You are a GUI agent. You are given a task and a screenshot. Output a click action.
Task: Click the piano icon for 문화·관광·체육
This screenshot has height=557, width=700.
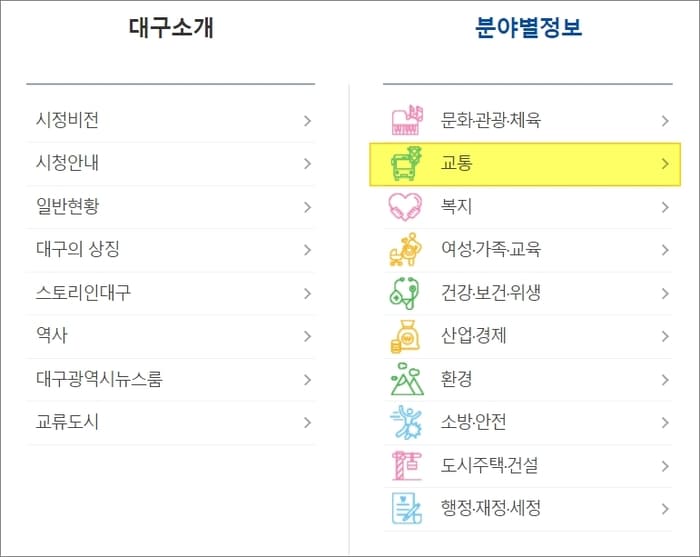[x=407, y=120]
